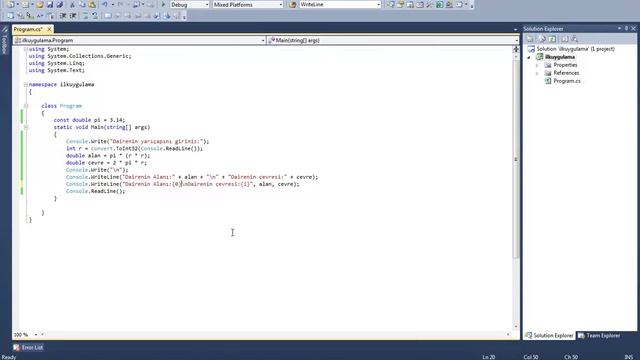640x360 pixels.
Task: Toggle auto-hide pin on Solution Explorer
Action: point(626,28)
